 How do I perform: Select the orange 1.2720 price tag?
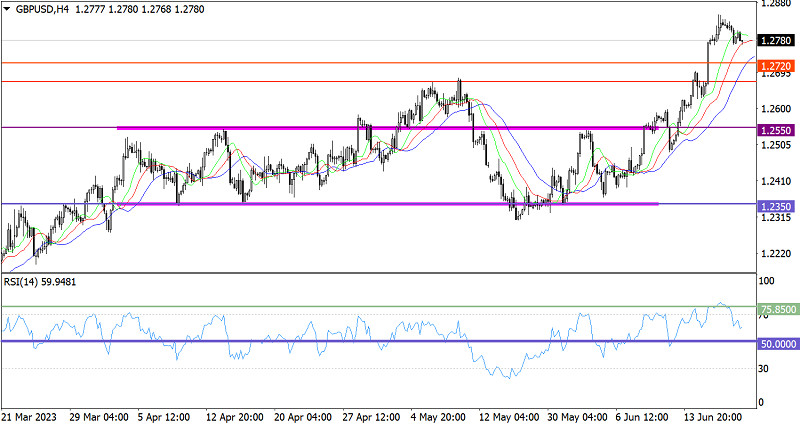pyautogui.click(x=776, y=64)
